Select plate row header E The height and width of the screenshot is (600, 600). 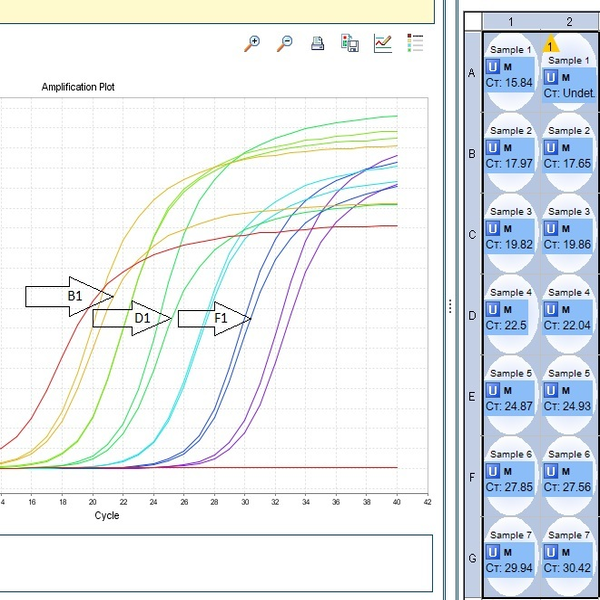point(472,396)
